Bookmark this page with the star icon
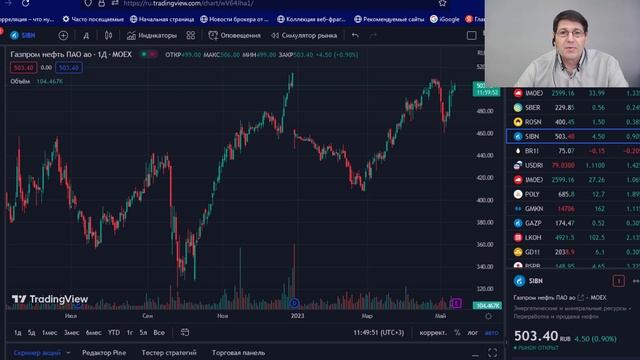The height and width of the screenshot is (360, 640). point(442,3)
